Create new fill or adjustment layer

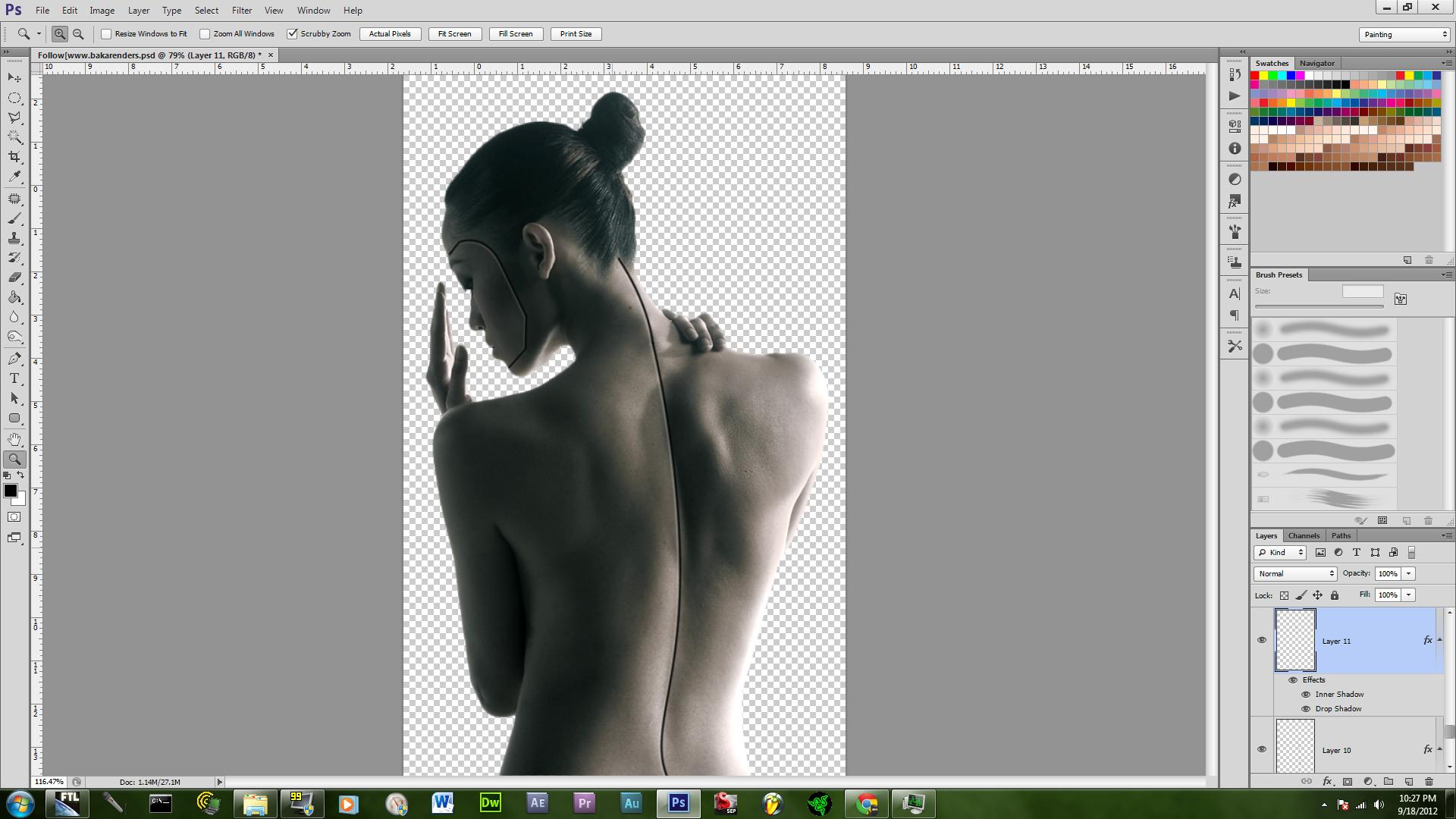(1368, 781)
